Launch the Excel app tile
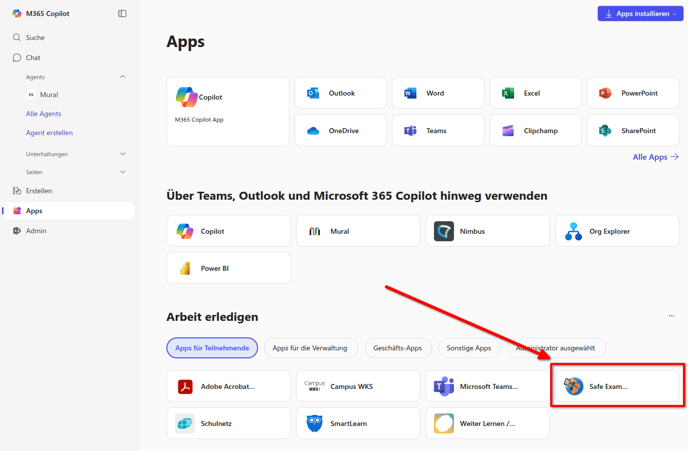 [x=535, y=93]
